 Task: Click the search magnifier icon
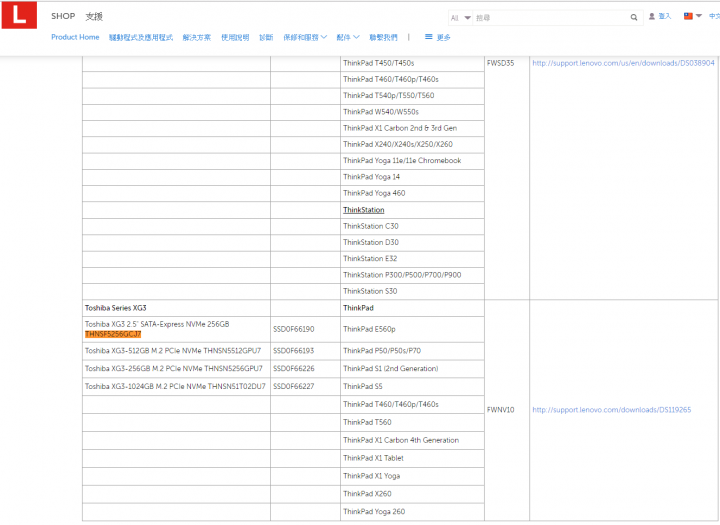click(634, 17)
